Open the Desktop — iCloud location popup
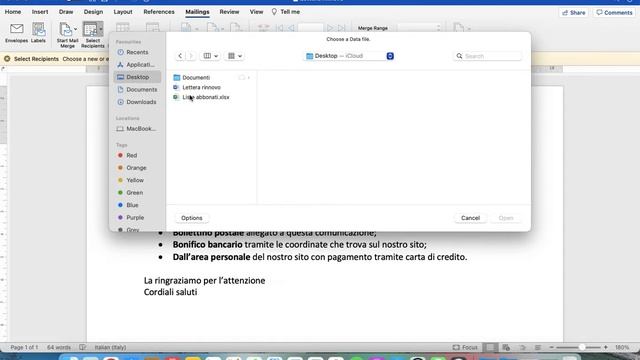 (x=349, y=56)
